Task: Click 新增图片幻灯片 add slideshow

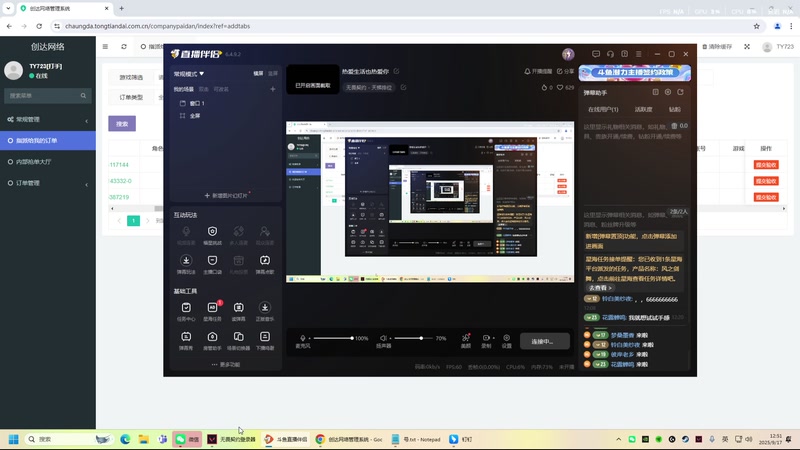Action: coord(226,195)
